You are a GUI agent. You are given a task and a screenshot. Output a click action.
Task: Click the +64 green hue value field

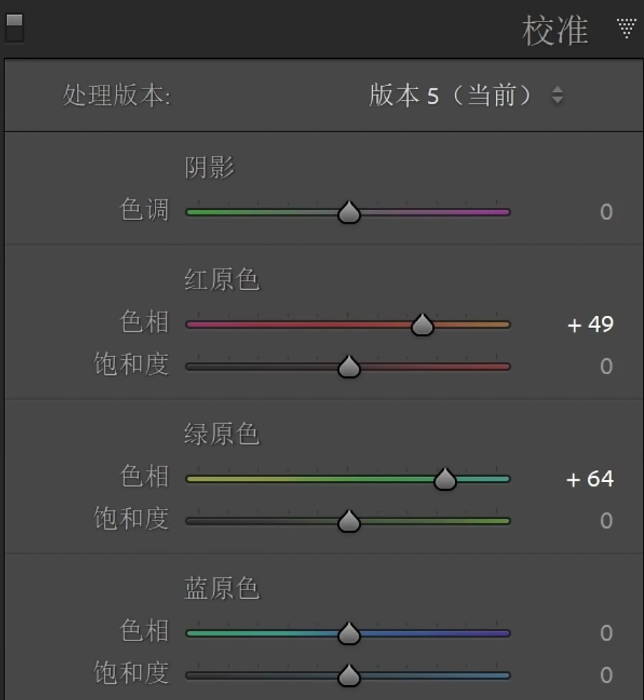pyautogui.click(x=590, y=479)
